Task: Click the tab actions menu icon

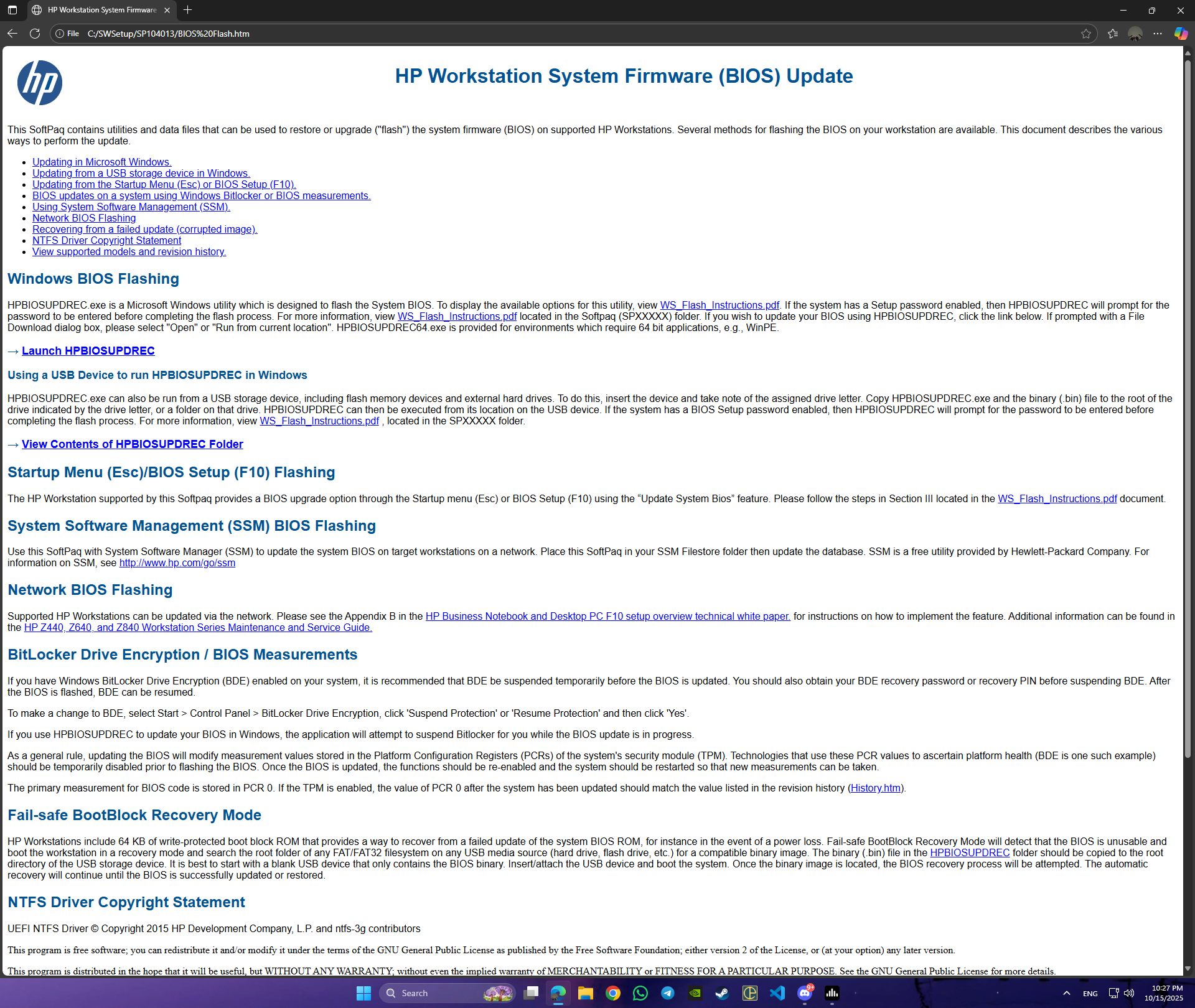Action: point(12,10)
